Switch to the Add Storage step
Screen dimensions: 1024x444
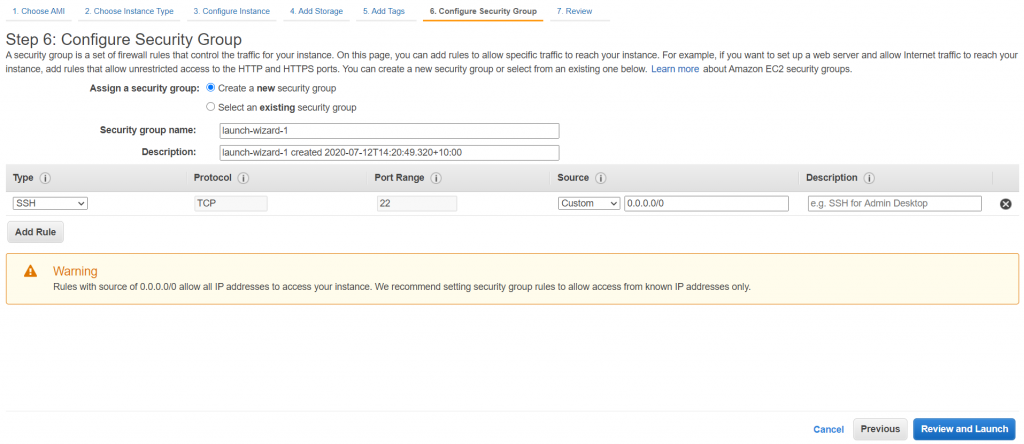316,11
